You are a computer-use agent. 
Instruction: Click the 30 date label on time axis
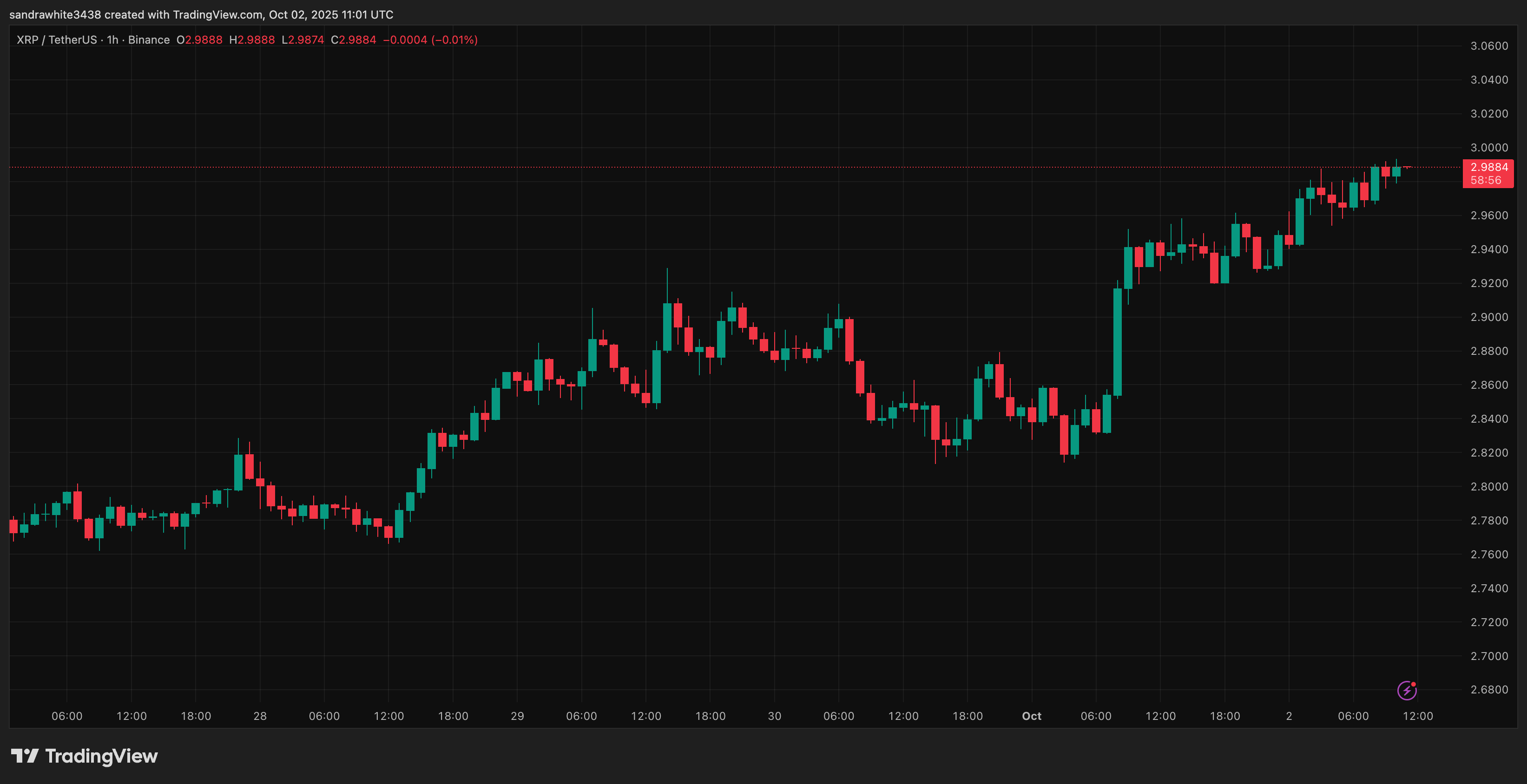tap(774, 716)
